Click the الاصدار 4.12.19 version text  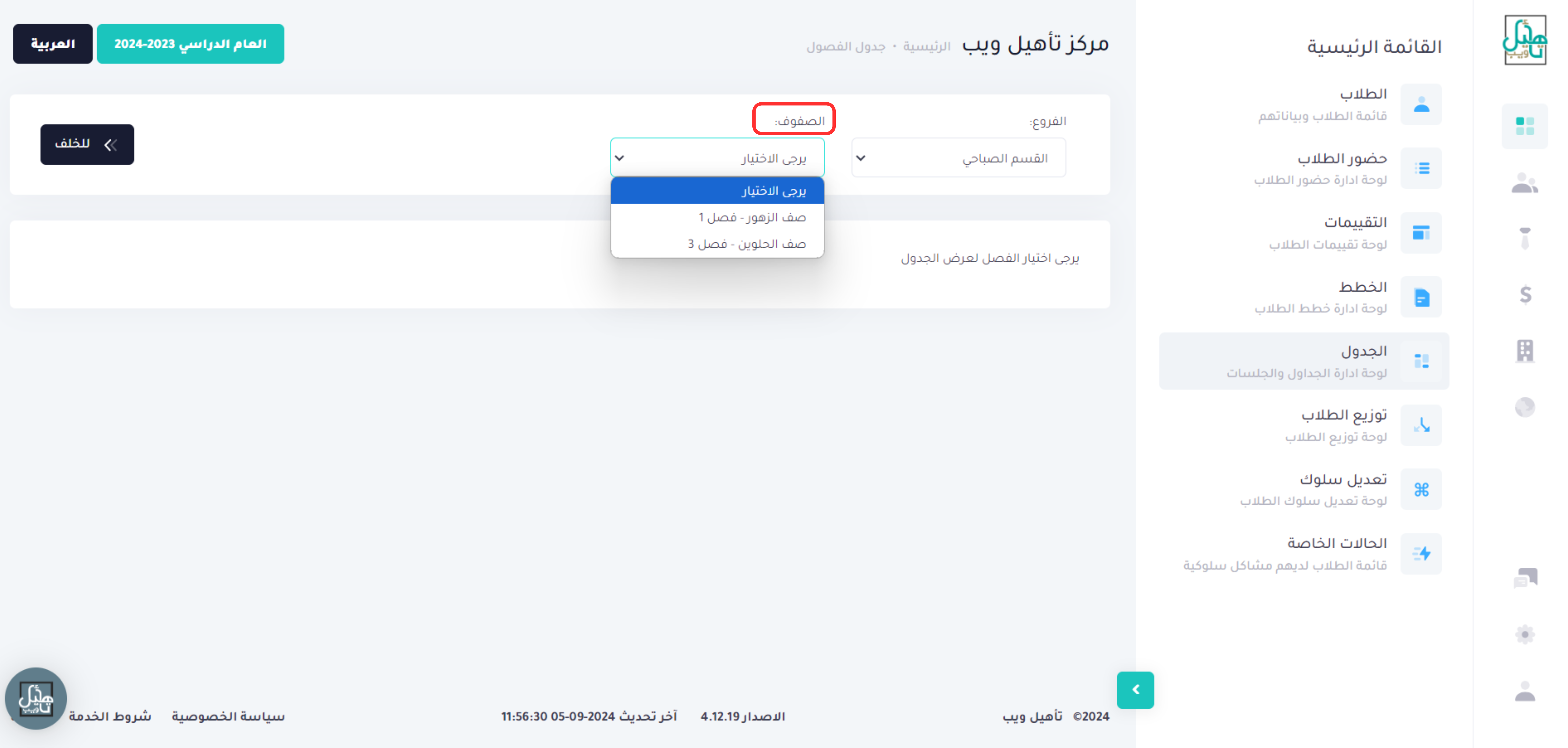coord(743,716)
